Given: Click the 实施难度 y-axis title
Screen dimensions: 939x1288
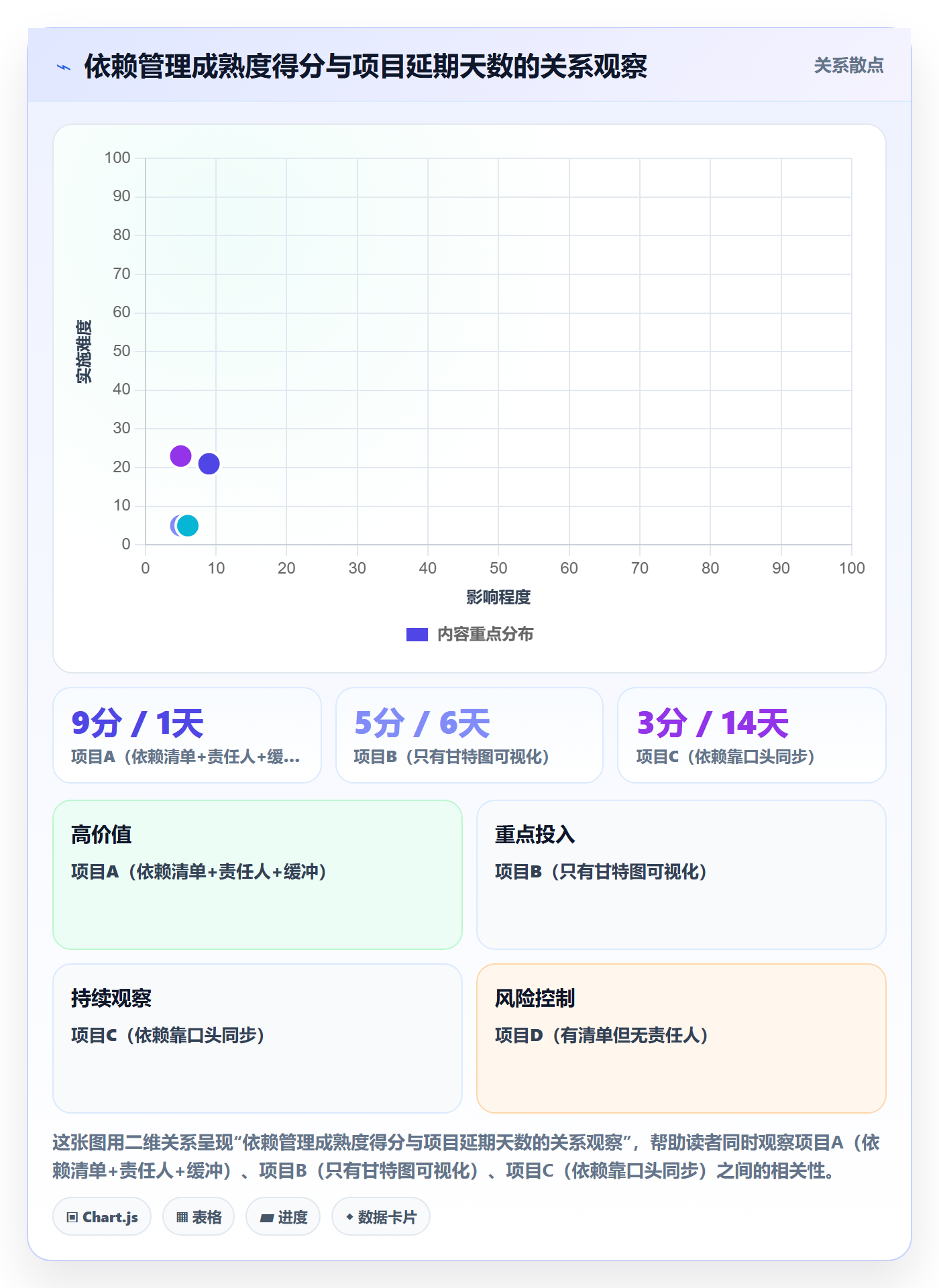Looking at the screenshot, I should coord(84,352).
